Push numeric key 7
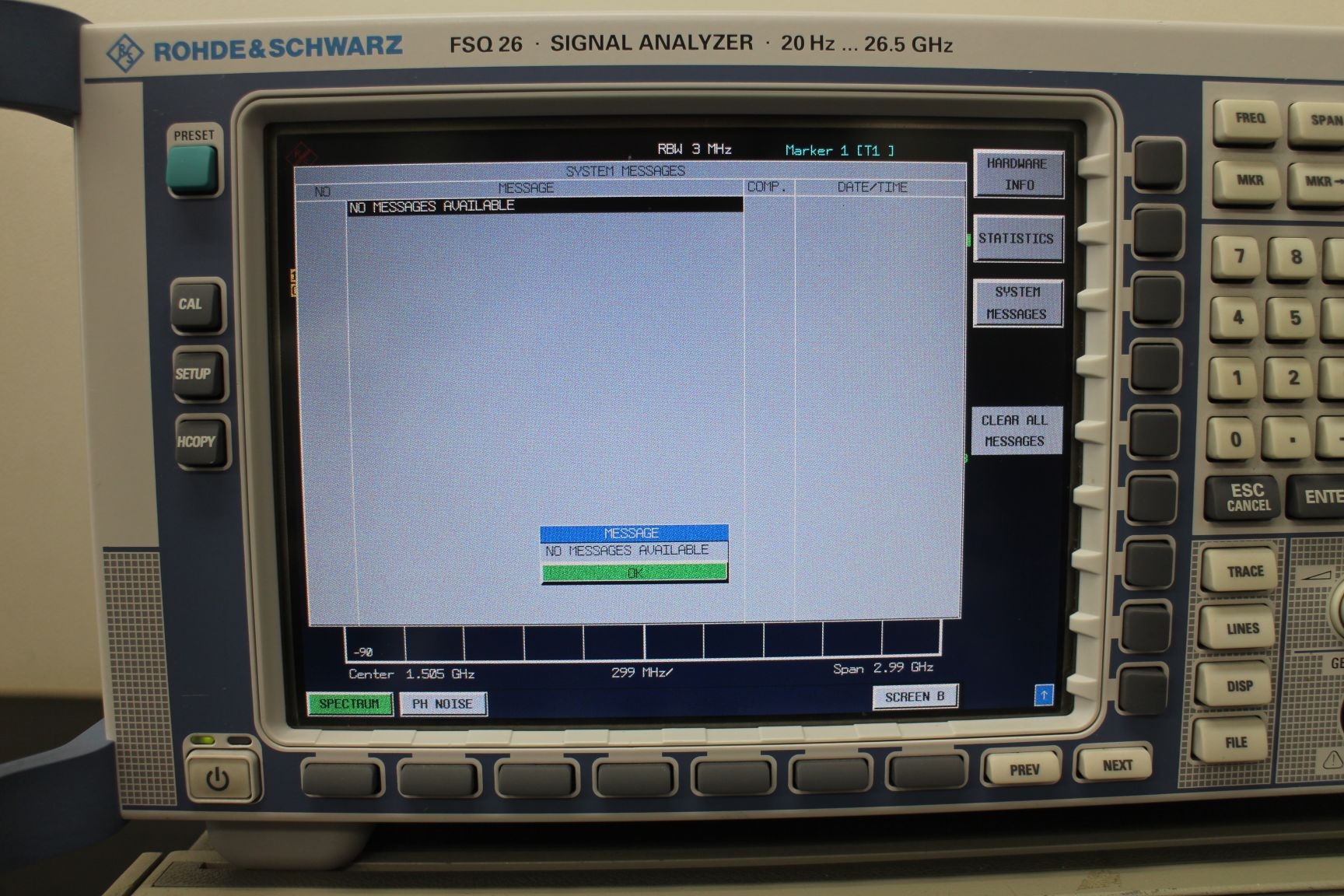The height and width of the screenshot is (896, 1344). tap(1238, 257)
